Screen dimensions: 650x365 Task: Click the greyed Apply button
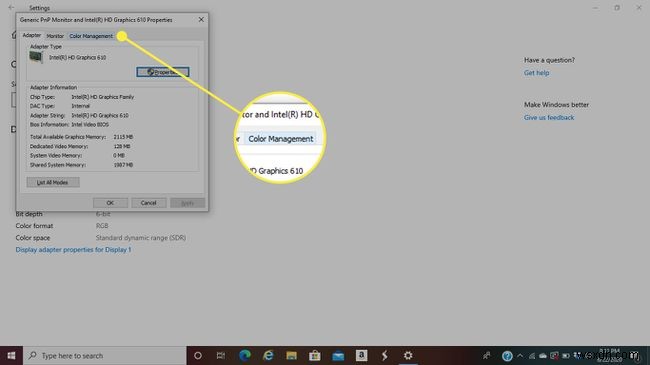coord(187,203)
